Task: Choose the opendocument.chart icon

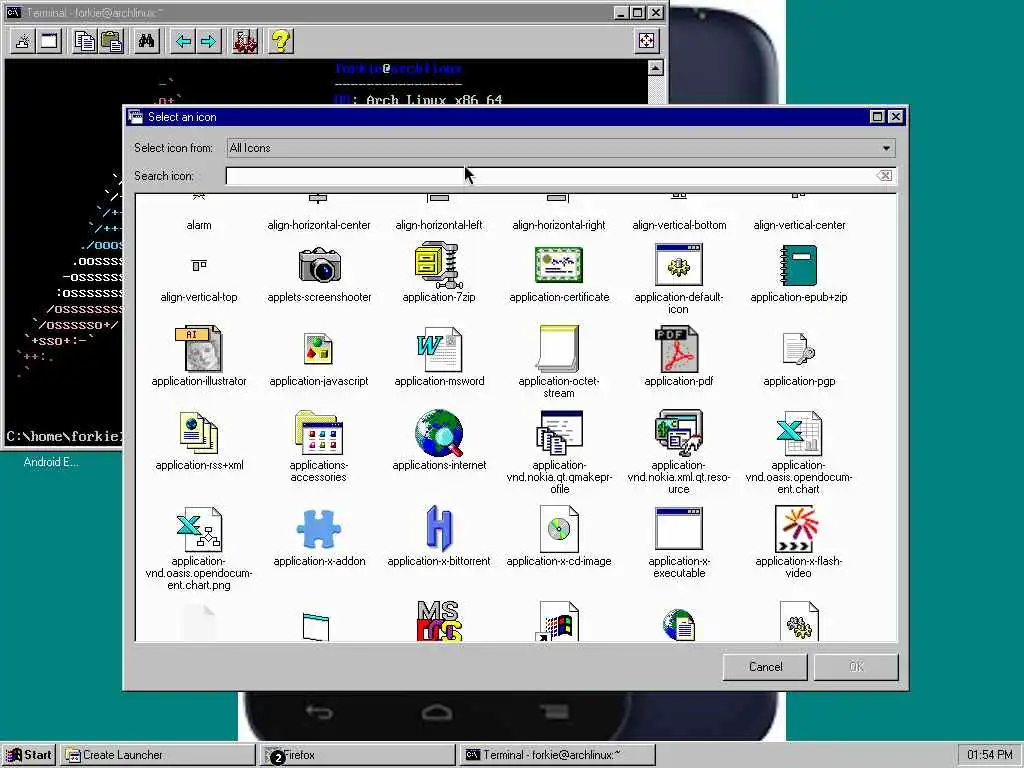Action: (x=799, y=432)
